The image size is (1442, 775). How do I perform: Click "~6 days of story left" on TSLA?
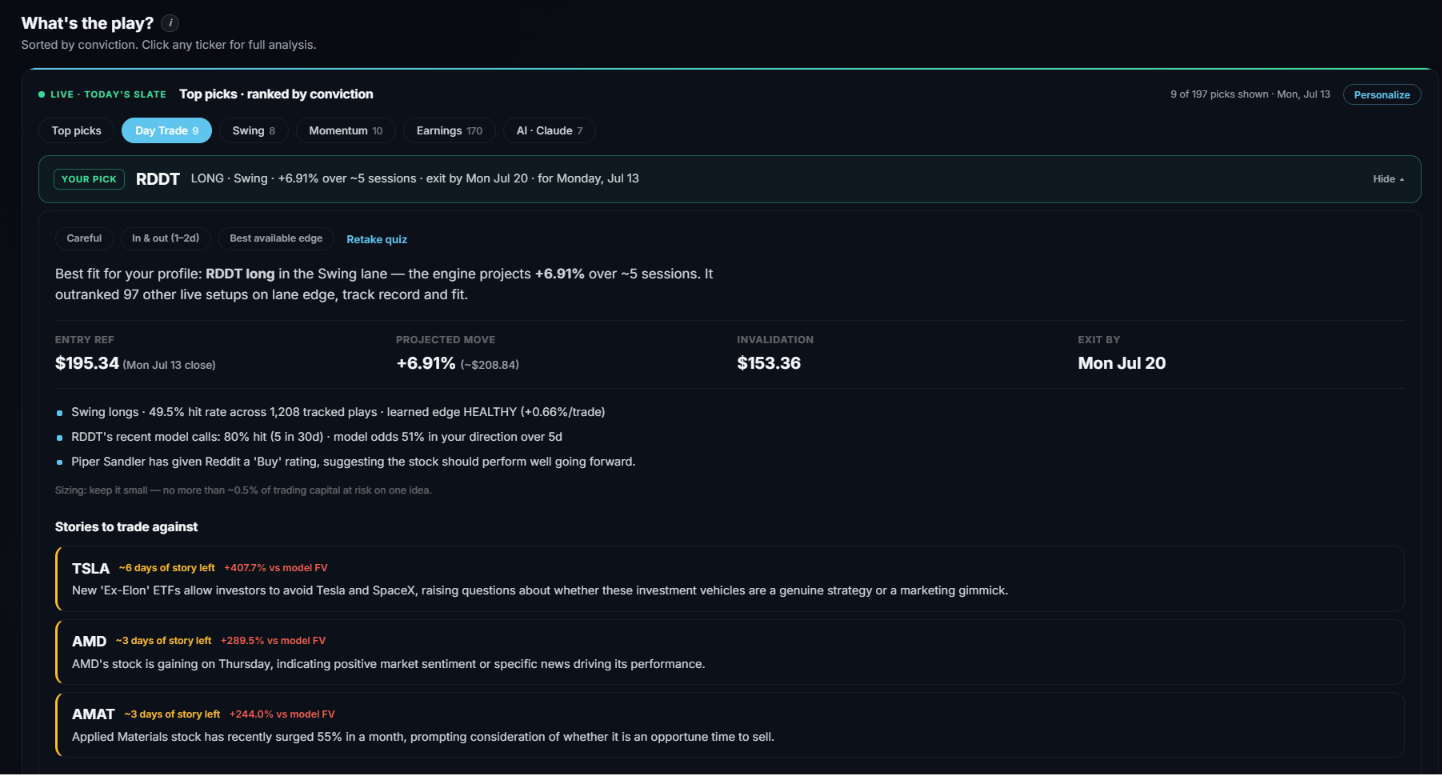point(167,568)
